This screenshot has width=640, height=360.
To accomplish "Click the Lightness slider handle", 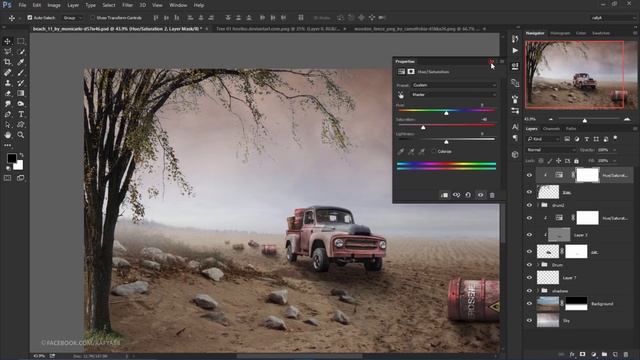I will (x=446, y=142).
